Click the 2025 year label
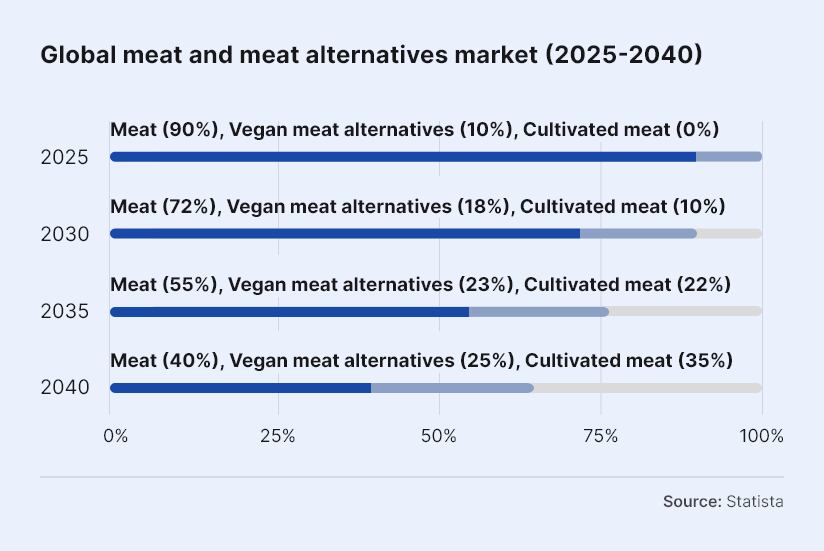Screen dimensions: 824x551 pos(65,157)
